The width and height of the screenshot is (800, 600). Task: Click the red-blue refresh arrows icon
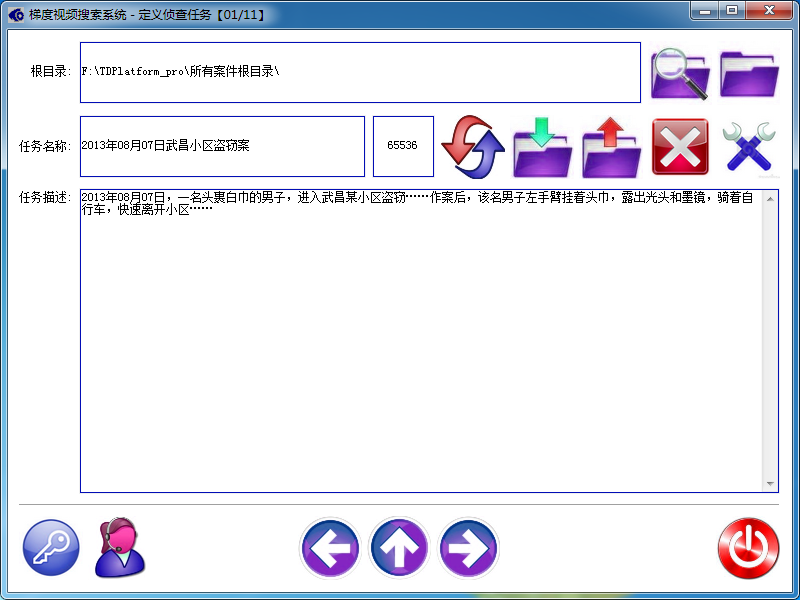click(x=472, y=147)
